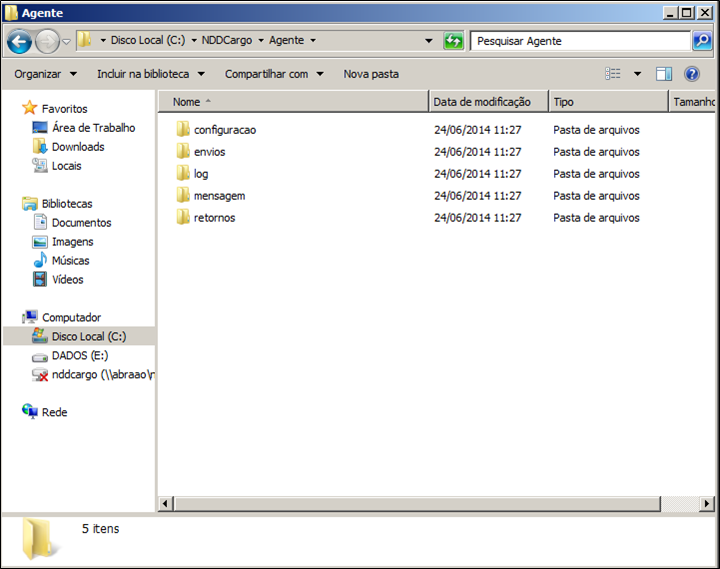Sort by the Data de modificação column header
Screen dimensions: 720x569
[489, 101]
